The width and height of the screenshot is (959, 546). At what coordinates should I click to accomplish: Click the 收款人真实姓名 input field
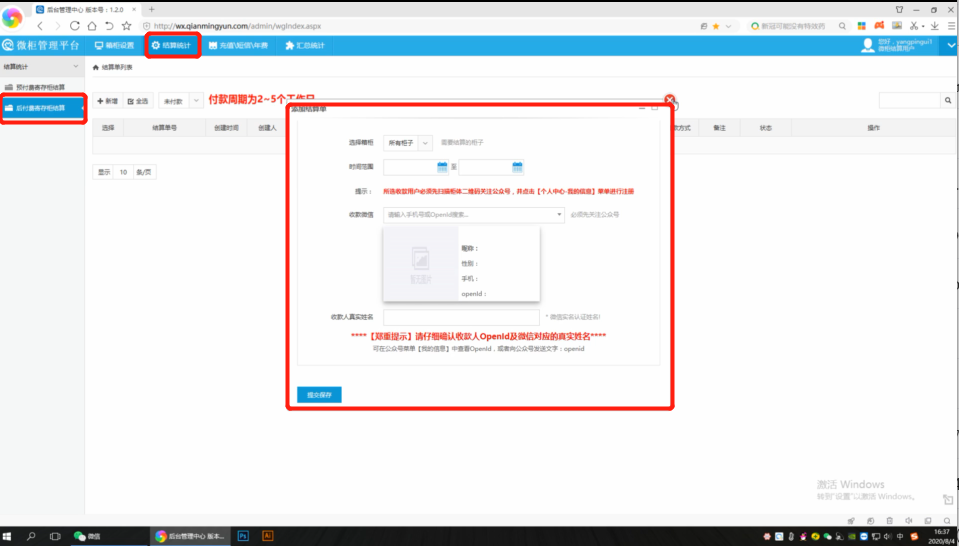[461, 317]
